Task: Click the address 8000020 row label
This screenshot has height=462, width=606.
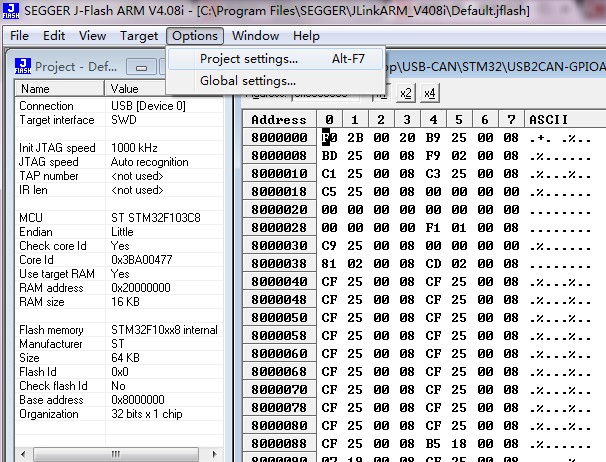Action: [279, 210]
